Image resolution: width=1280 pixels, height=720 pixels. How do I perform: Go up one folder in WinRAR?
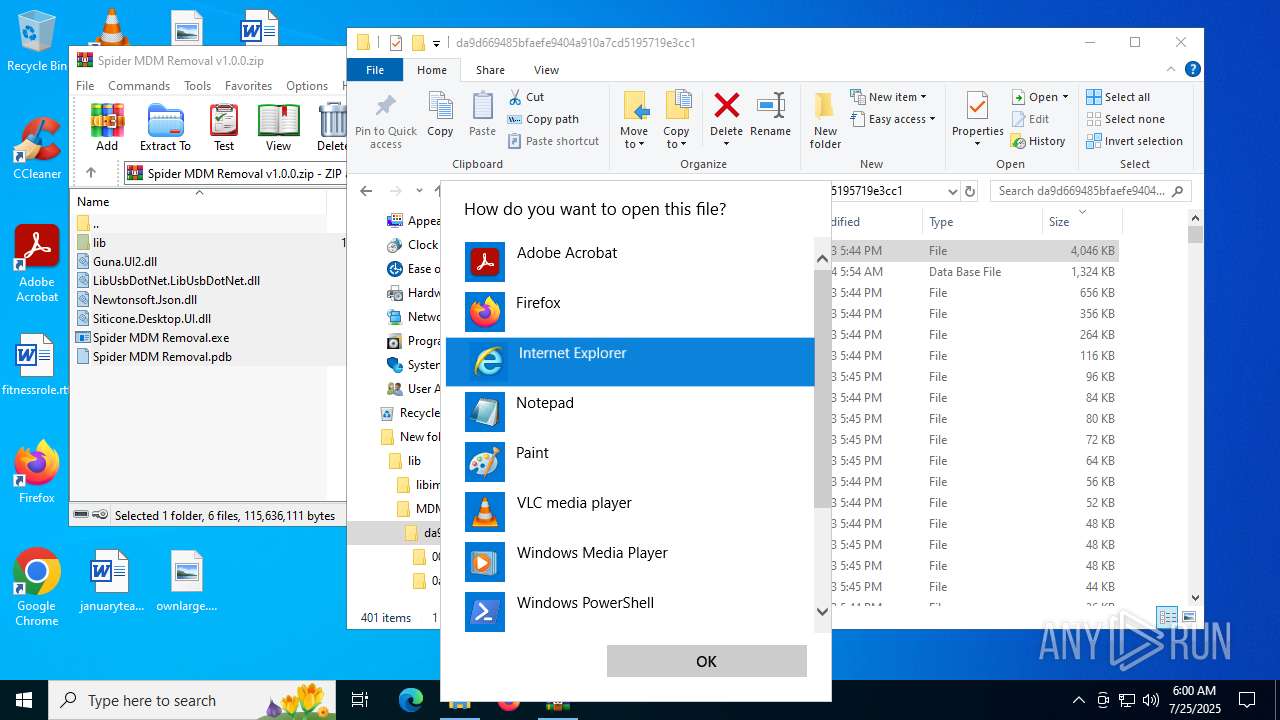point(91,173)
